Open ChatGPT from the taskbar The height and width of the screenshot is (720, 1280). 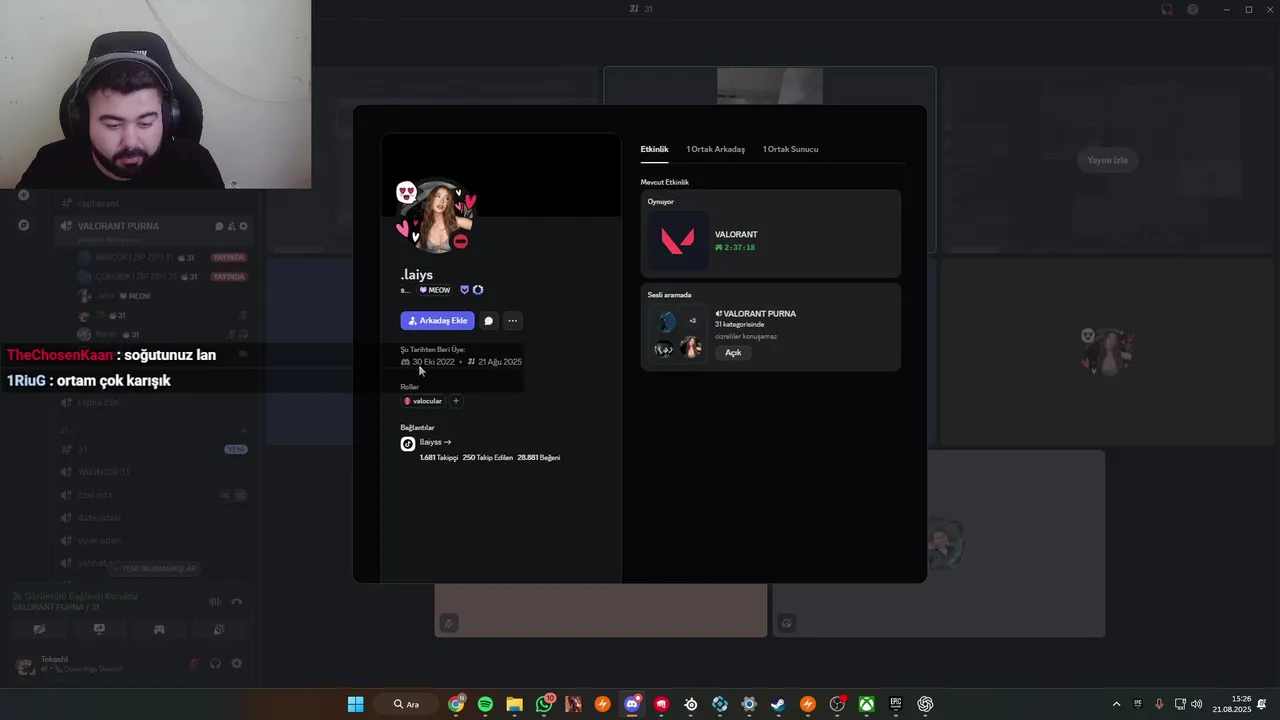pos(925,704)
